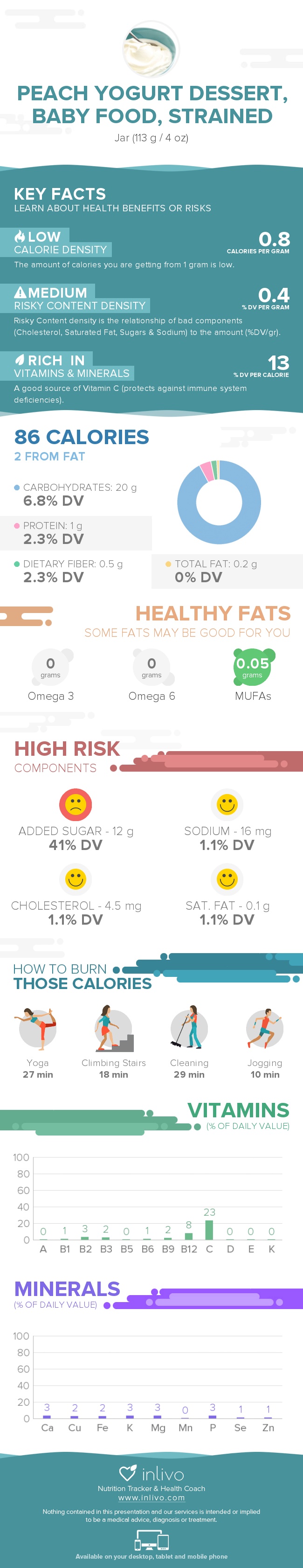Viewport: 303px width, 1568px height.
Task: Click the inlivo heart logo
Action: (x=128, y=1473)
